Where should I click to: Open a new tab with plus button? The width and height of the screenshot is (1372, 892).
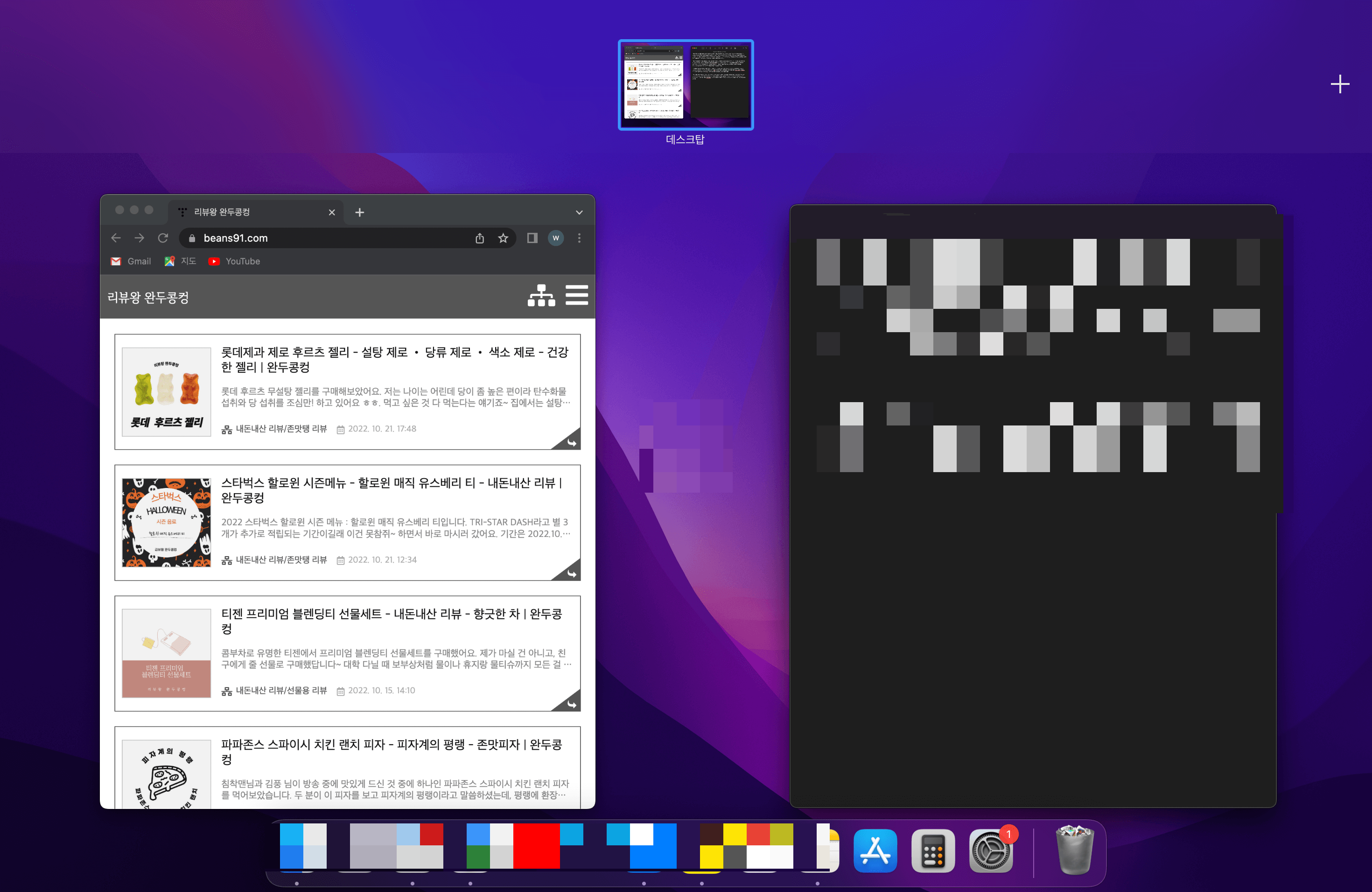(x=360, y=213)
